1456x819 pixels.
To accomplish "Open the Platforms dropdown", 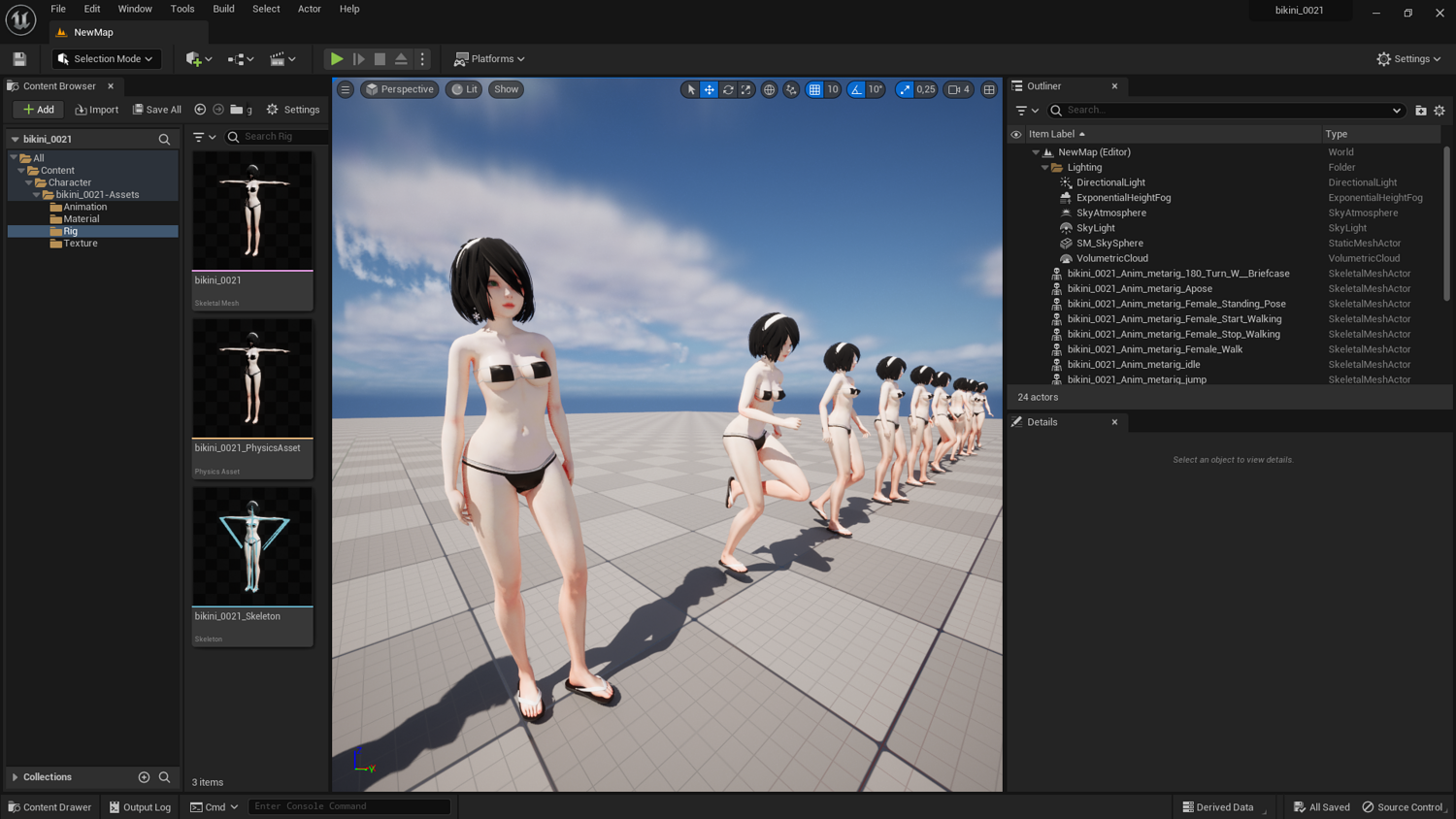I will (489, 59).
